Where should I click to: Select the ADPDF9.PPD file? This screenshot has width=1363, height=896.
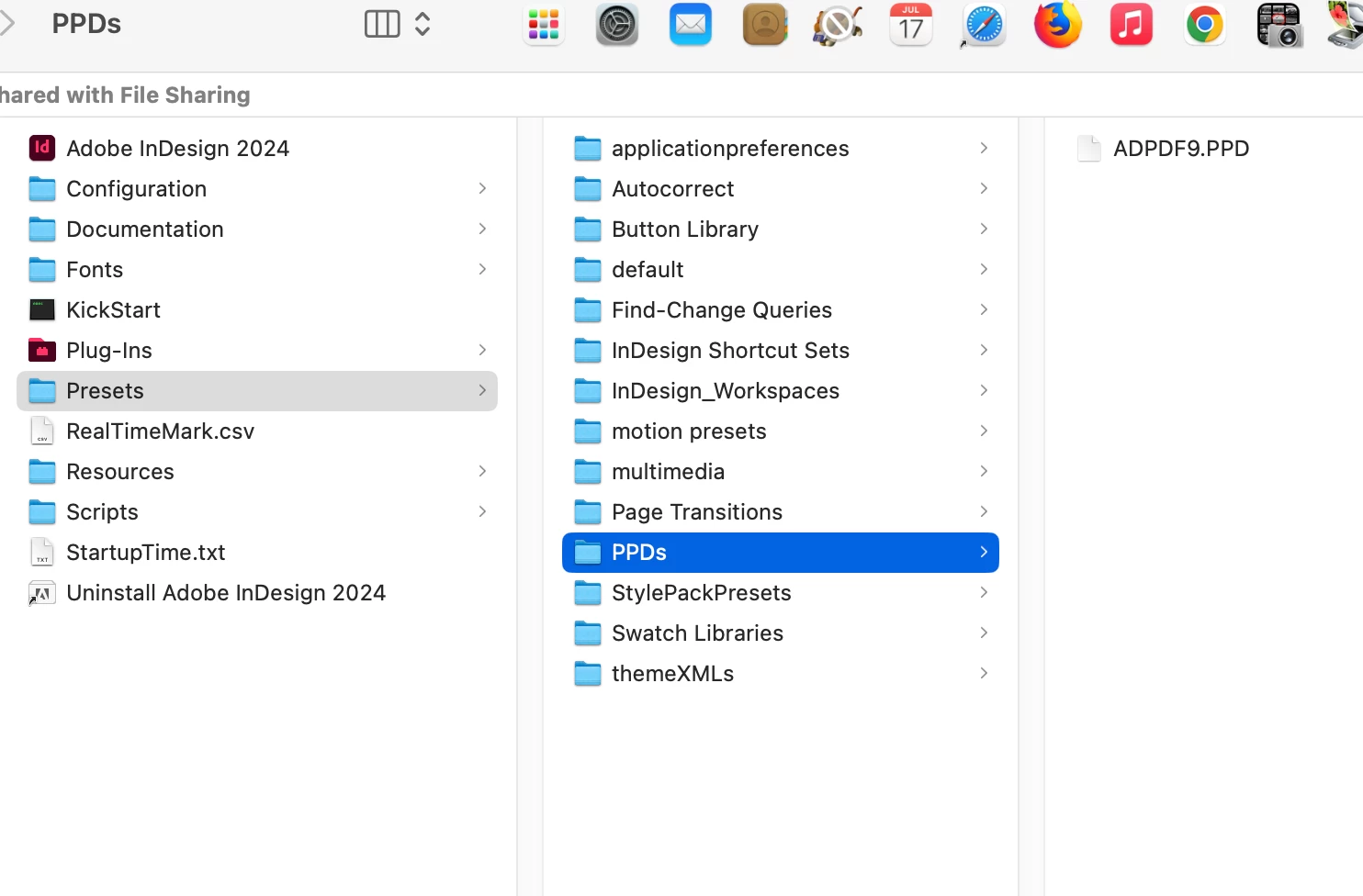(1181, 149)
